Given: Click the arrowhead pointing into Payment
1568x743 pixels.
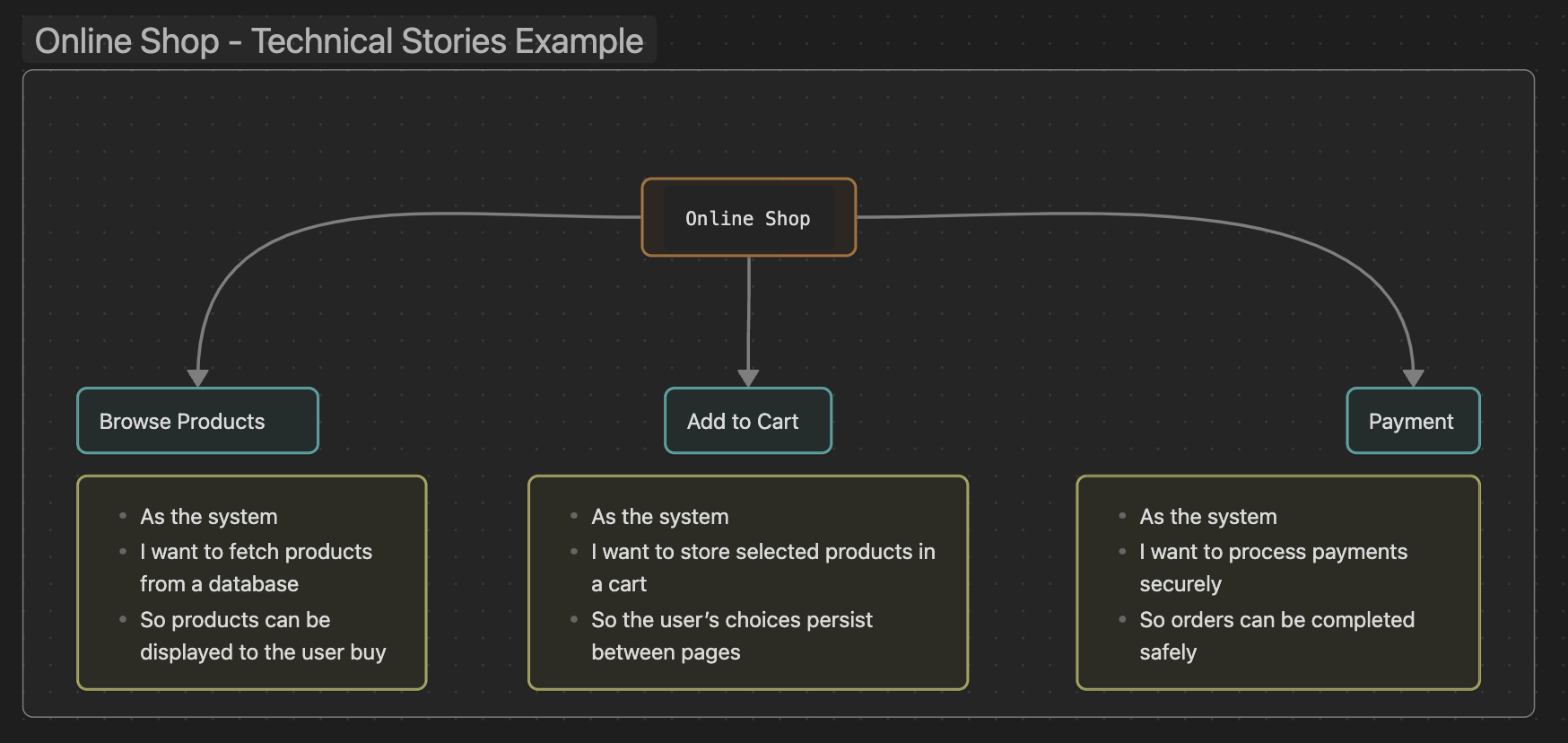Looking at the screenshot, I should [x=1413, y=378].
